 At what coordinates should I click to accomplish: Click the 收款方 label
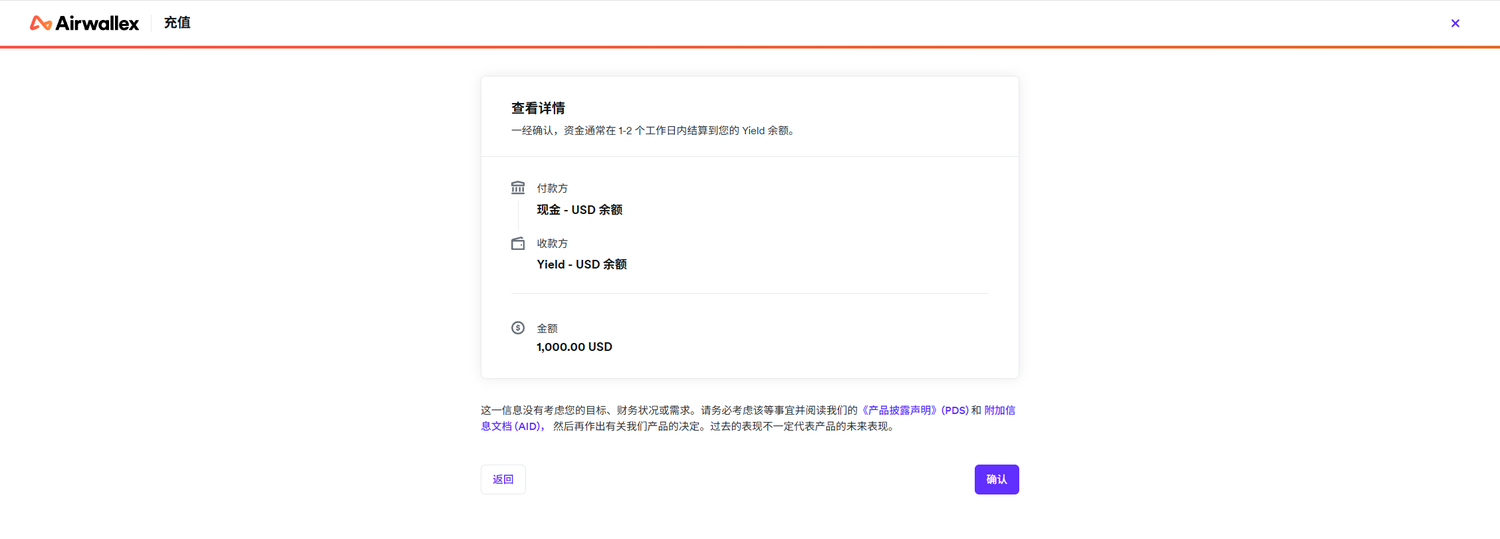(552, 243)
